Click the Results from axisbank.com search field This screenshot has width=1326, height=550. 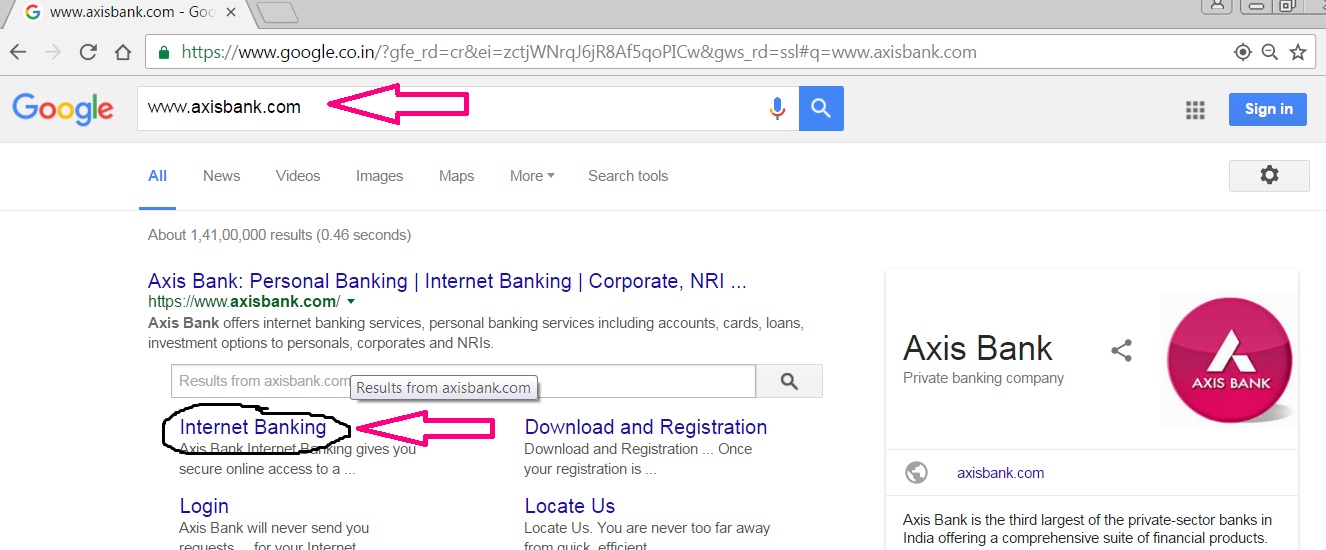pyautogui.click(x=463, y=381)
